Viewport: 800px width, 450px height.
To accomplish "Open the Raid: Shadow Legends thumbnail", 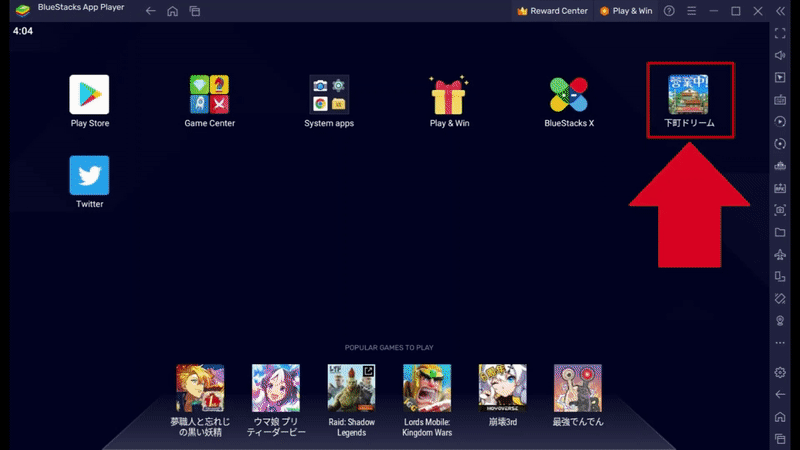I will coord(351,388).
